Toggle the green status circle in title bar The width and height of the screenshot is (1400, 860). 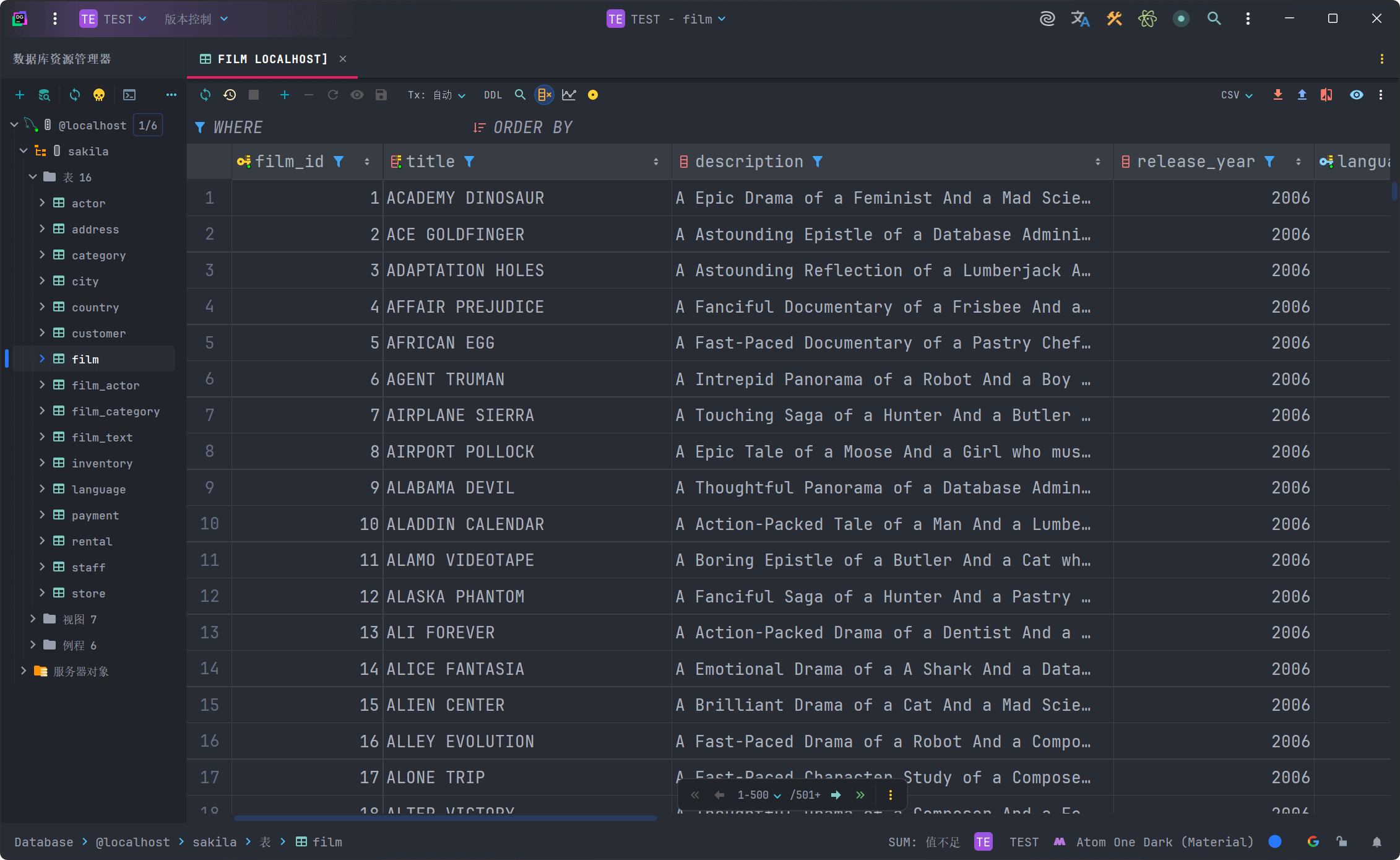(x=1181, y=19)
